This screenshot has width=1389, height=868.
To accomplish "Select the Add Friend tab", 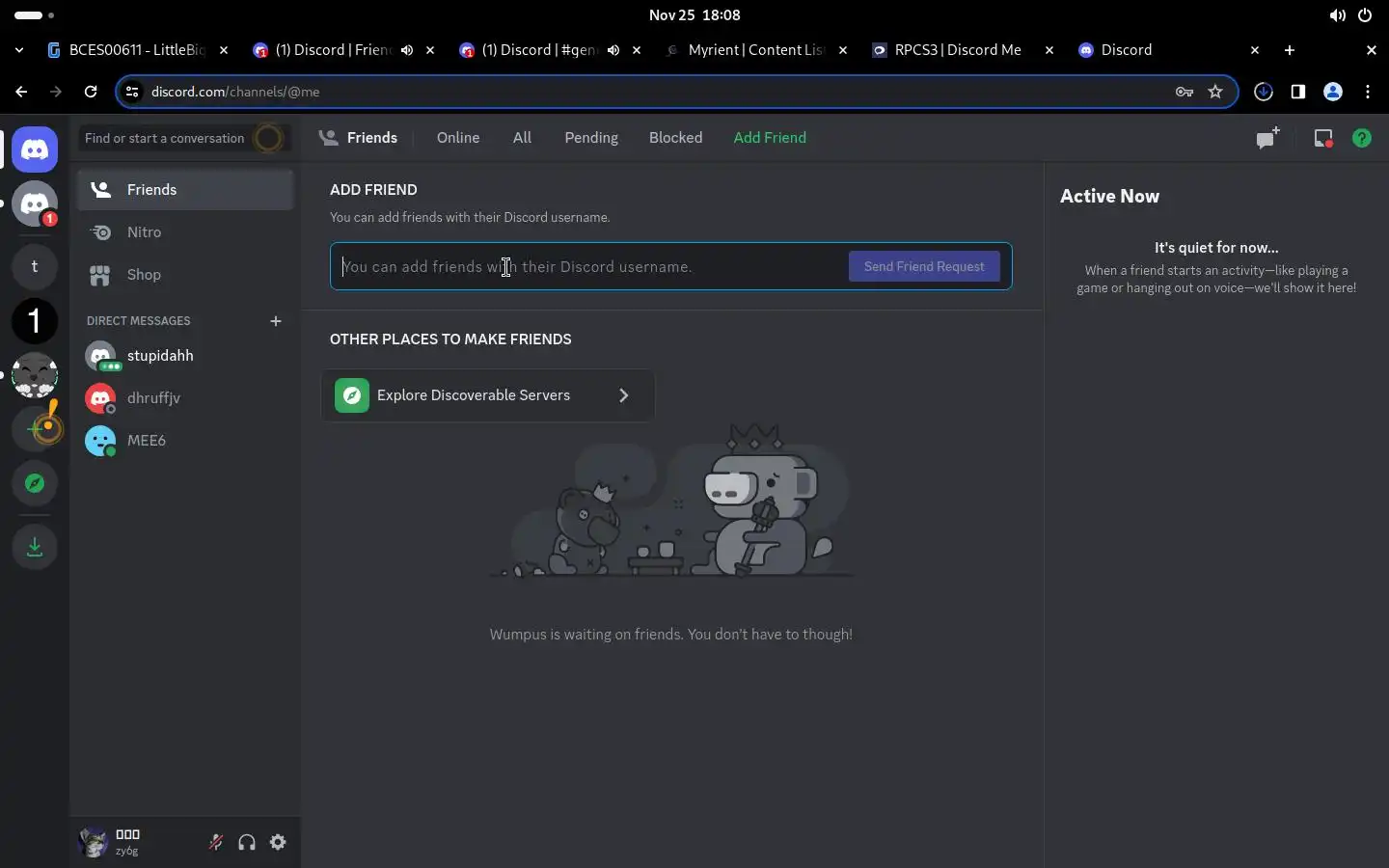I will (x=770, y=138).
